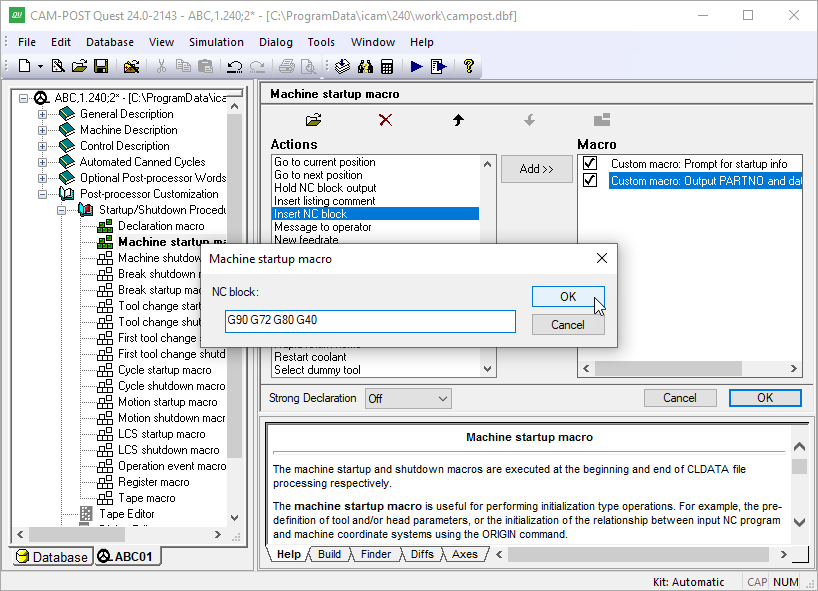Click Cancel beside Strong Declaration dropdown
The image size is (818, 591).
tap(680, 398)
